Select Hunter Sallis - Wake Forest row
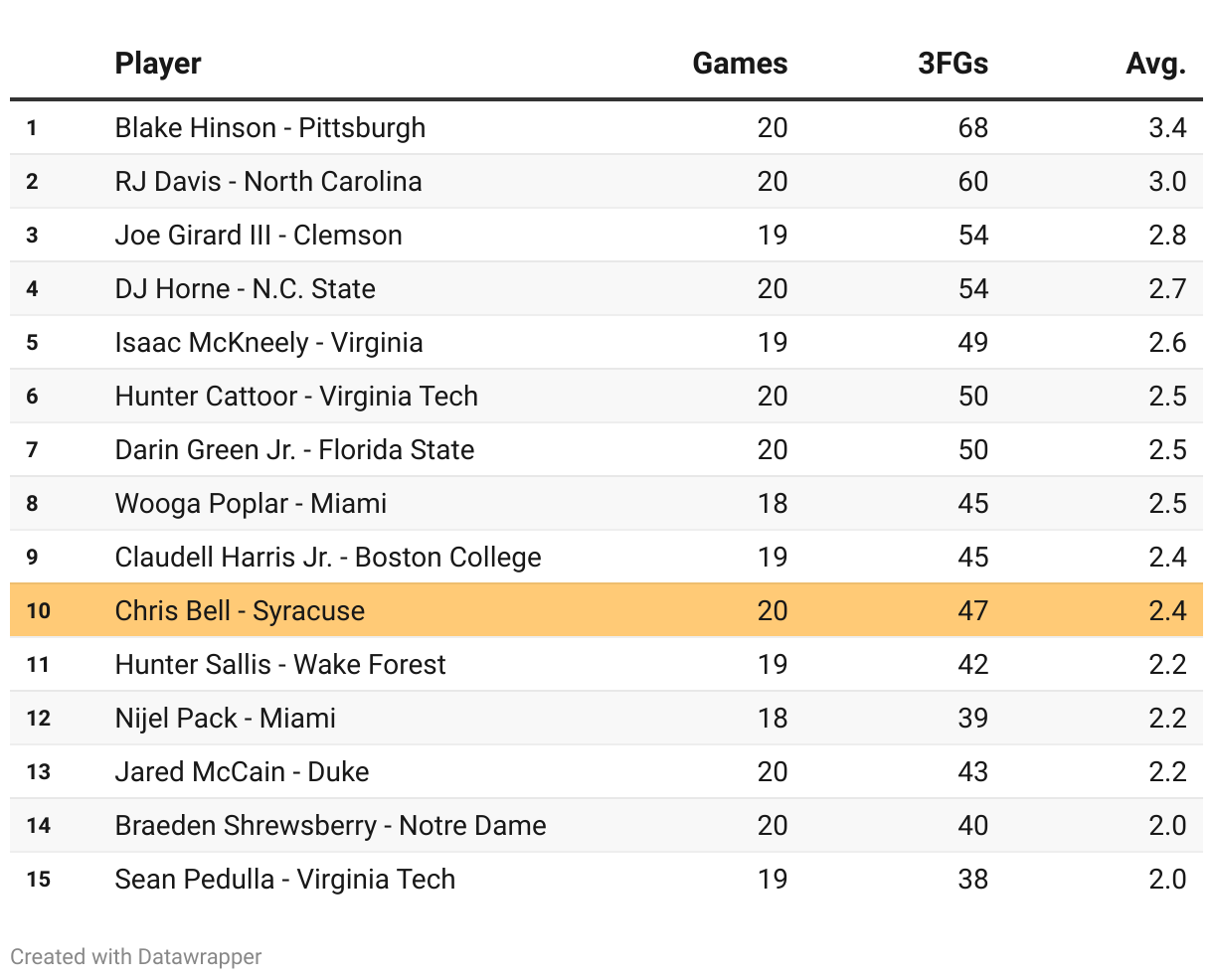The height and width of the screenshot is (980, 1213). click(x=280, y=665)
